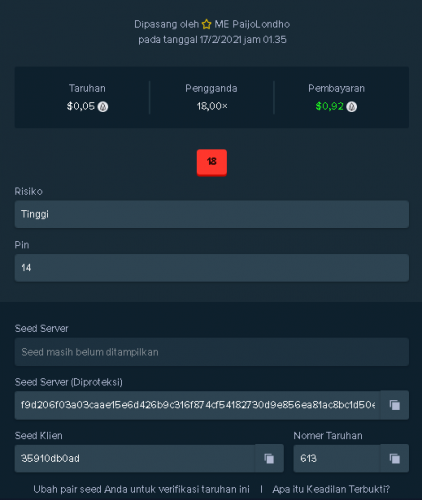Click the Taruhan amount $0,05
Viewport: 422px width, 500px height.
coord(81,106)
